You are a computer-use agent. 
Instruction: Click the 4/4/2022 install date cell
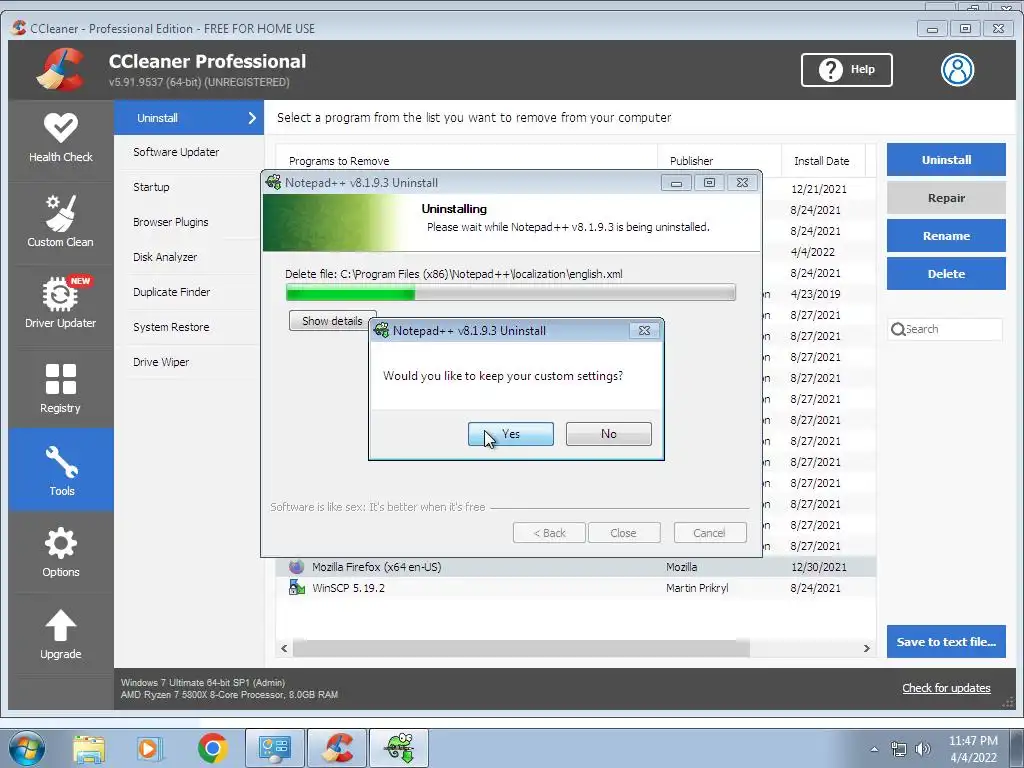point(812,252)
